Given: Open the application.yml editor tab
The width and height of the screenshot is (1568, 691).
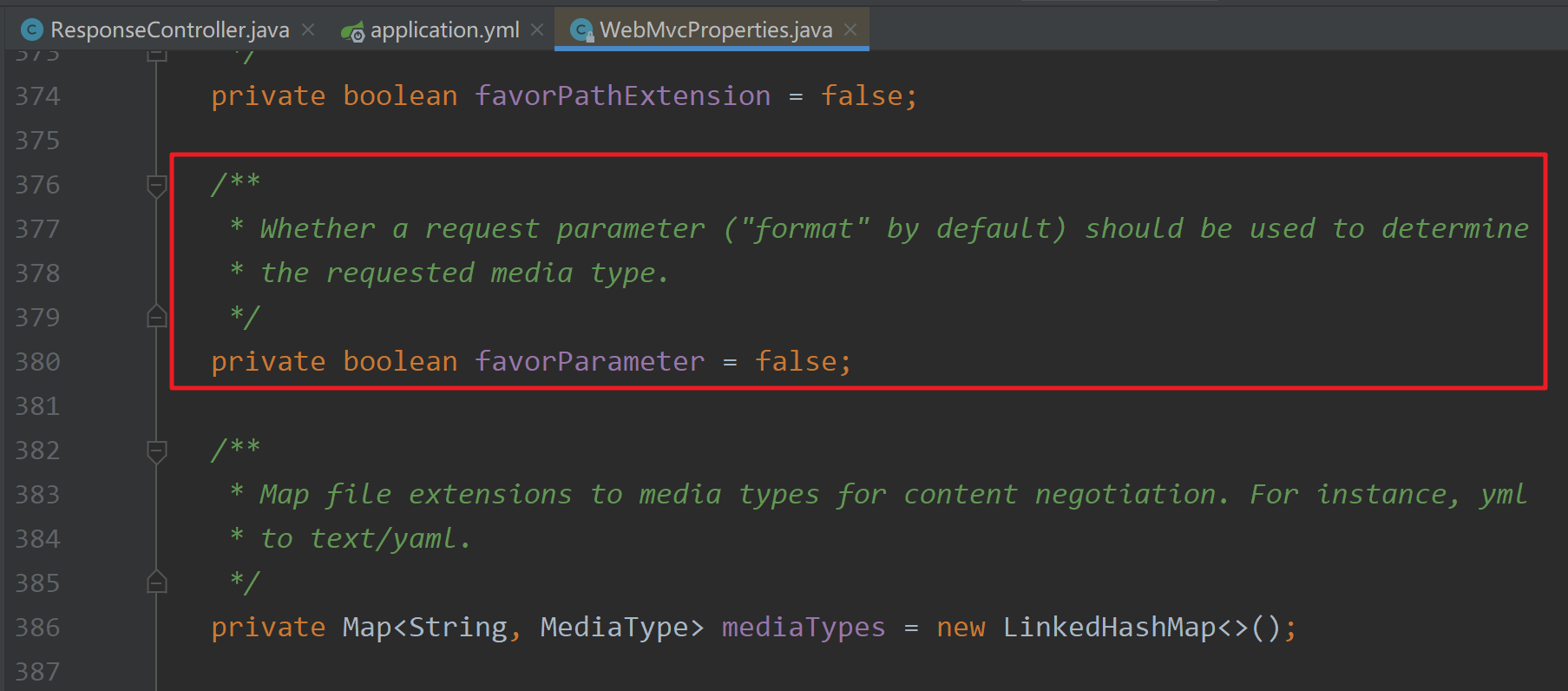Looking at the screenshot, I should point(444,30).
